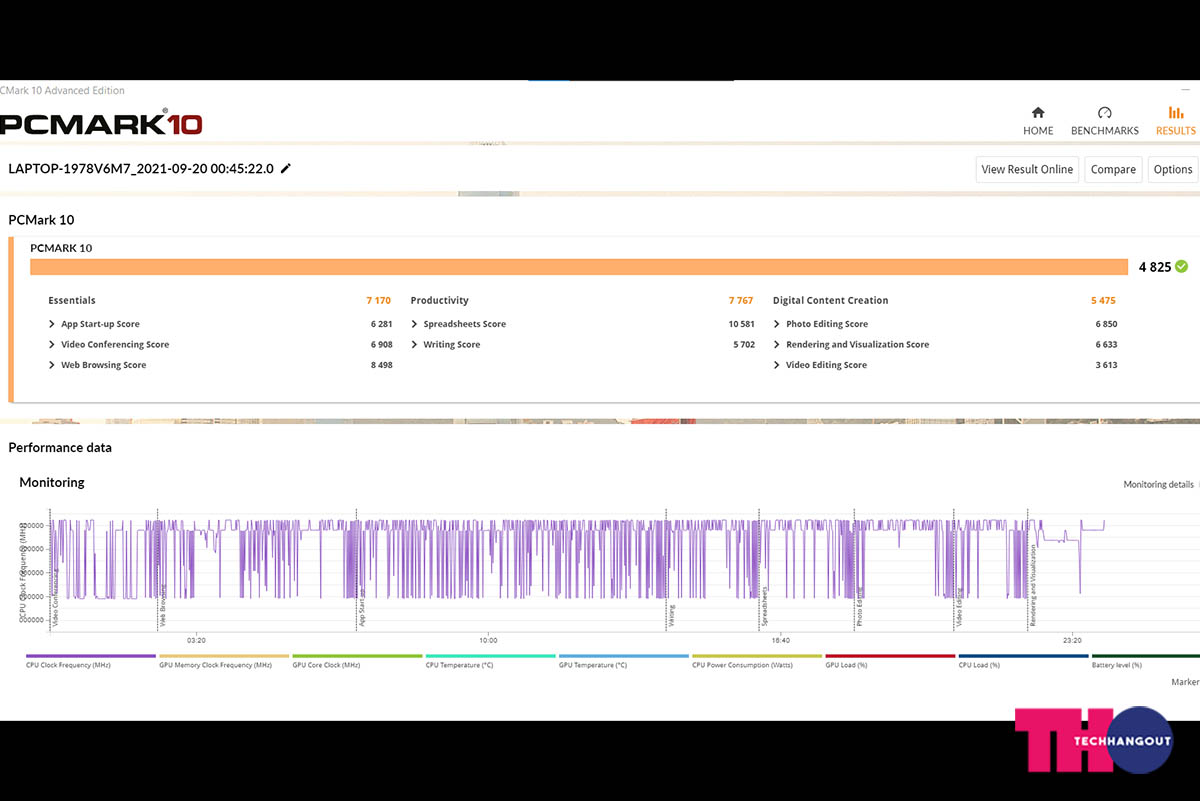Click the 16:40 time axis label

[780, 640]
